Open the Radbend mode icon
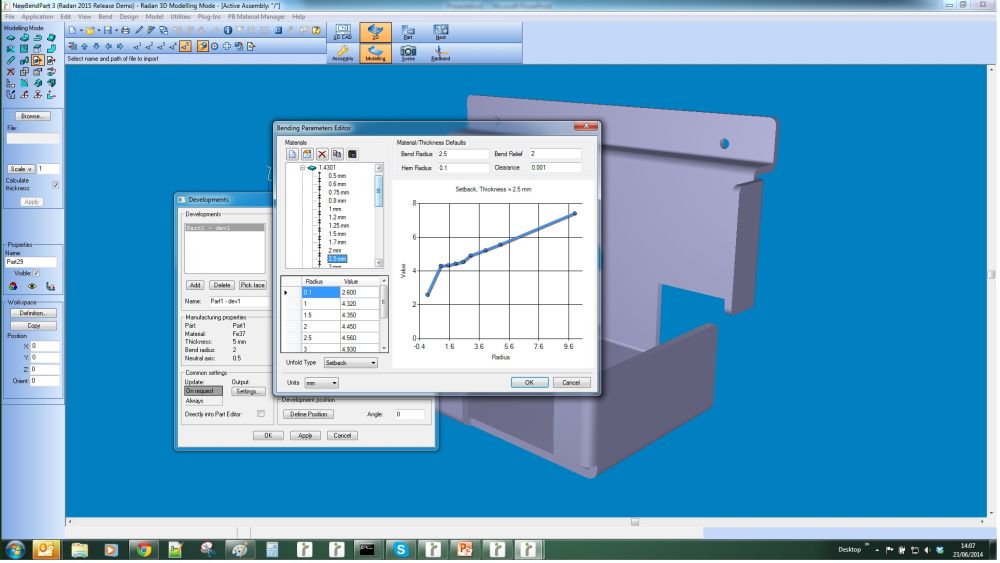 coord(440,53)
